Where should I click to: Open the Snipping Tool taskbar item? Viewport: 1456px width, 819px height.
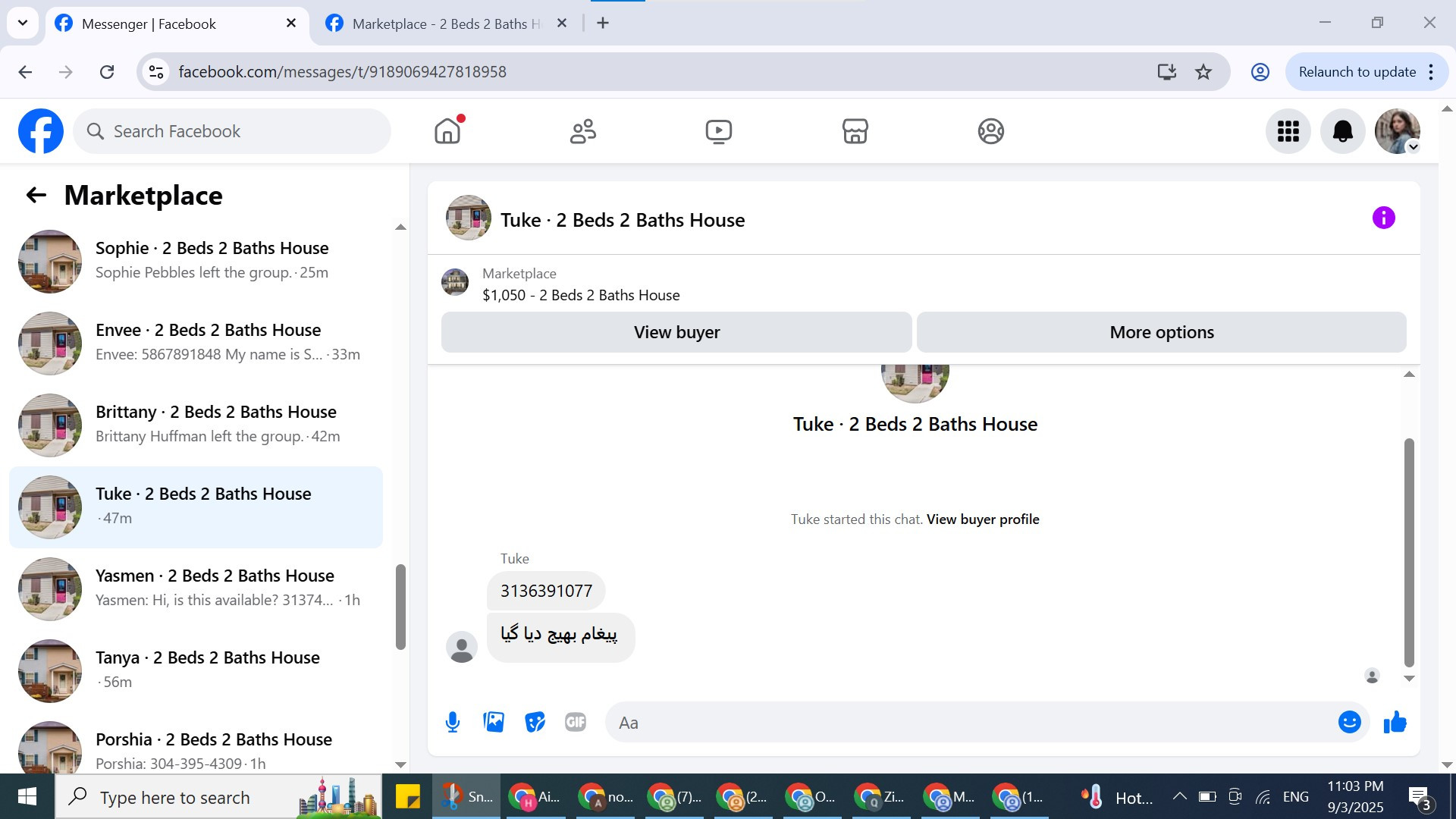pos(466,797)
